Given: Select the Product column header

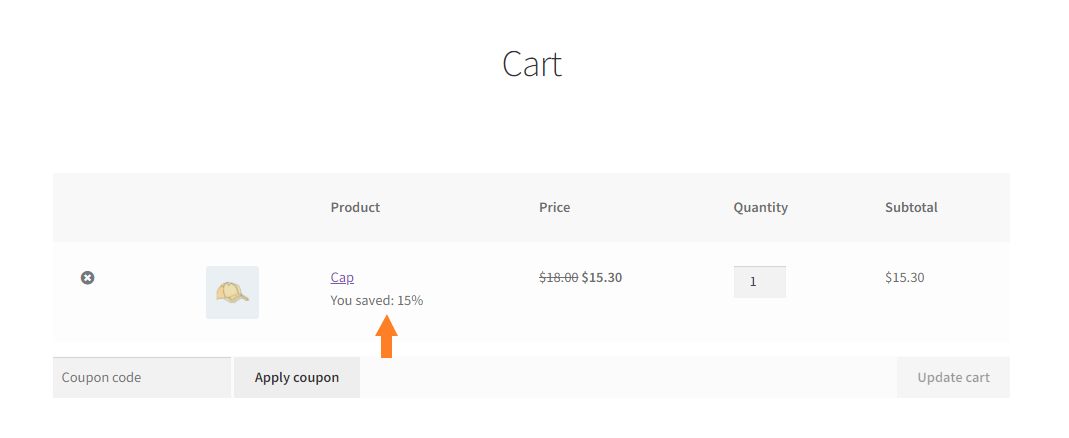Looking at the screenshot, I should point(355,207).
